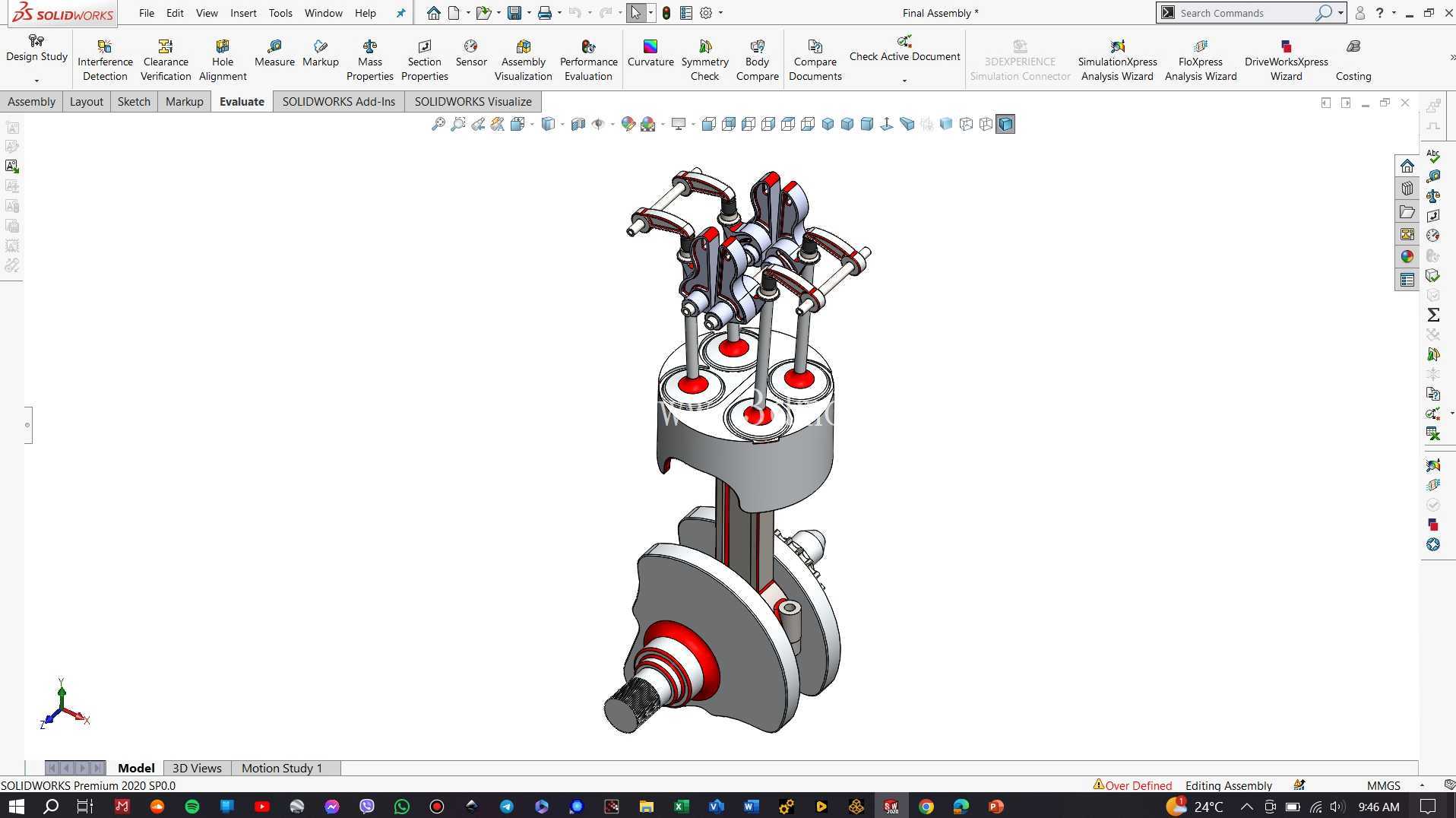The width and height of the screenshot is (1456, 818).
Task: Run Performance Evaluation
Action: [588, 60]
